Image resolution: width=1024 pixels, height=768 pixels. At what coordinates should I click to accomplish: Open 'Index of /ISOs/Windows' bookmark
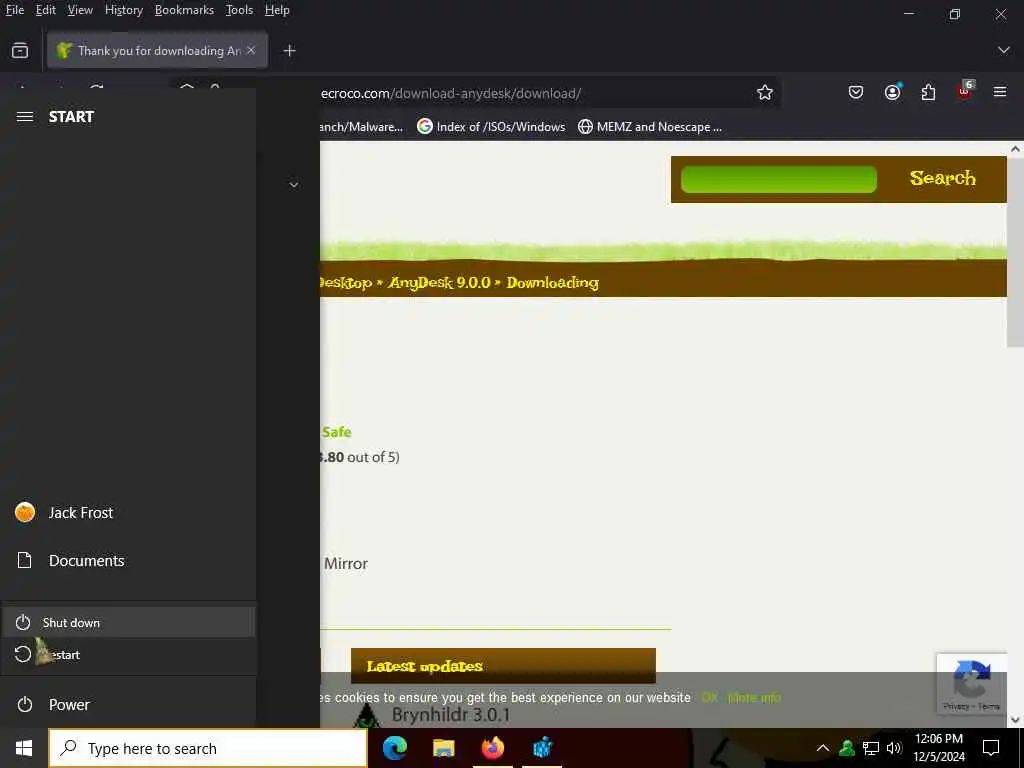click(x=491, y=127)
